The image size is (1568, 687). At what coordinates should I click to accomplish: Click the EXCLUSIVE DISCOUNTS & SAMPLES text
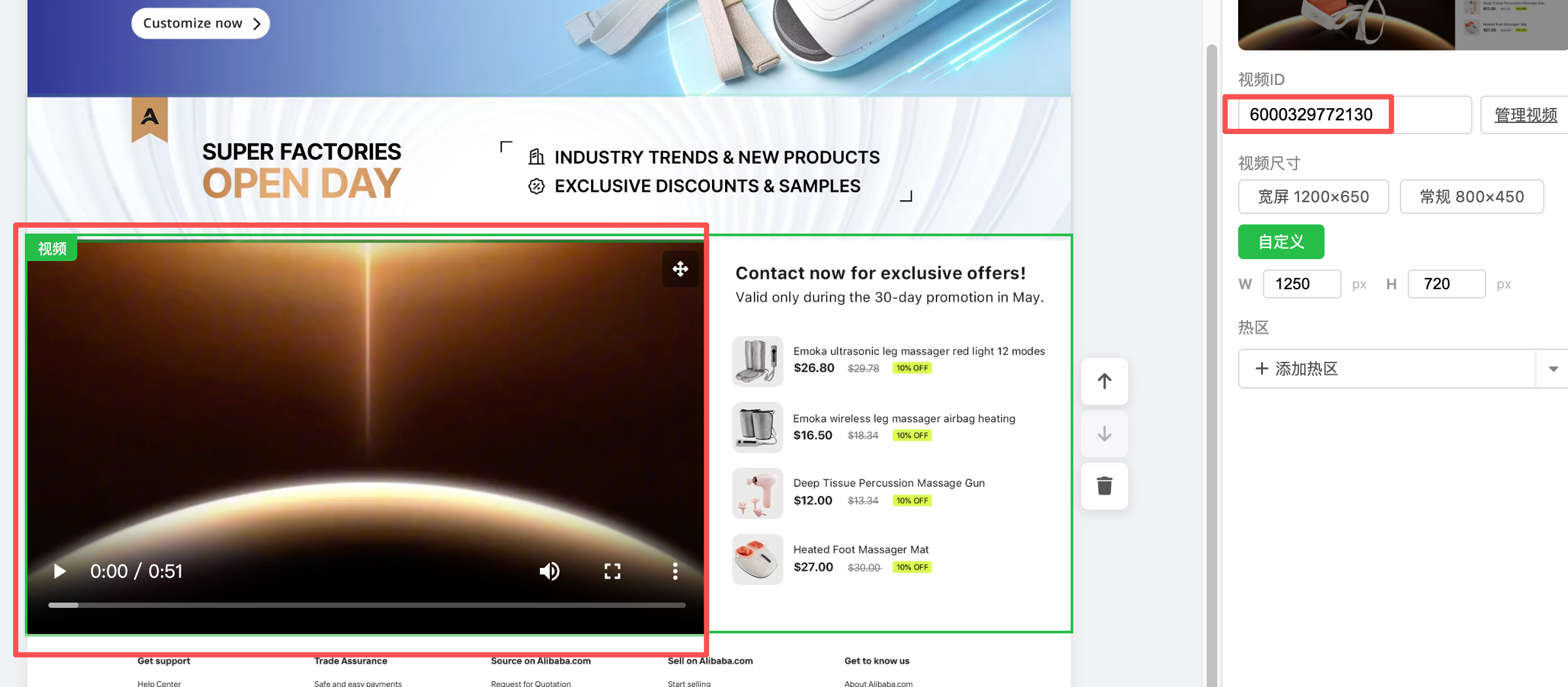point(707,186)
